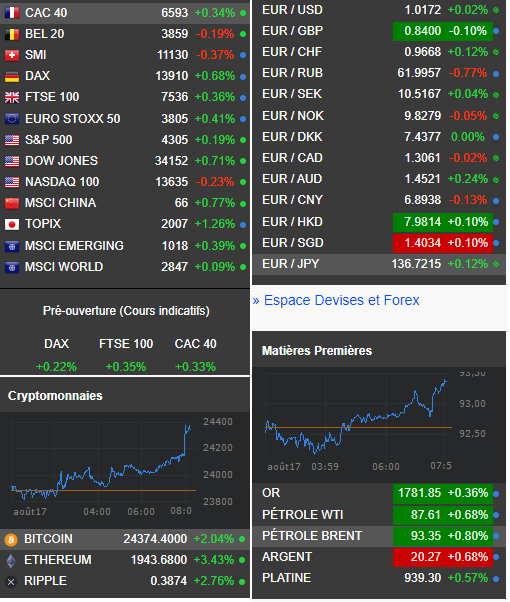Click the green status dot on CAC 40 row
This screenshot has width=510, height=602.
click(x=243, y=13)
